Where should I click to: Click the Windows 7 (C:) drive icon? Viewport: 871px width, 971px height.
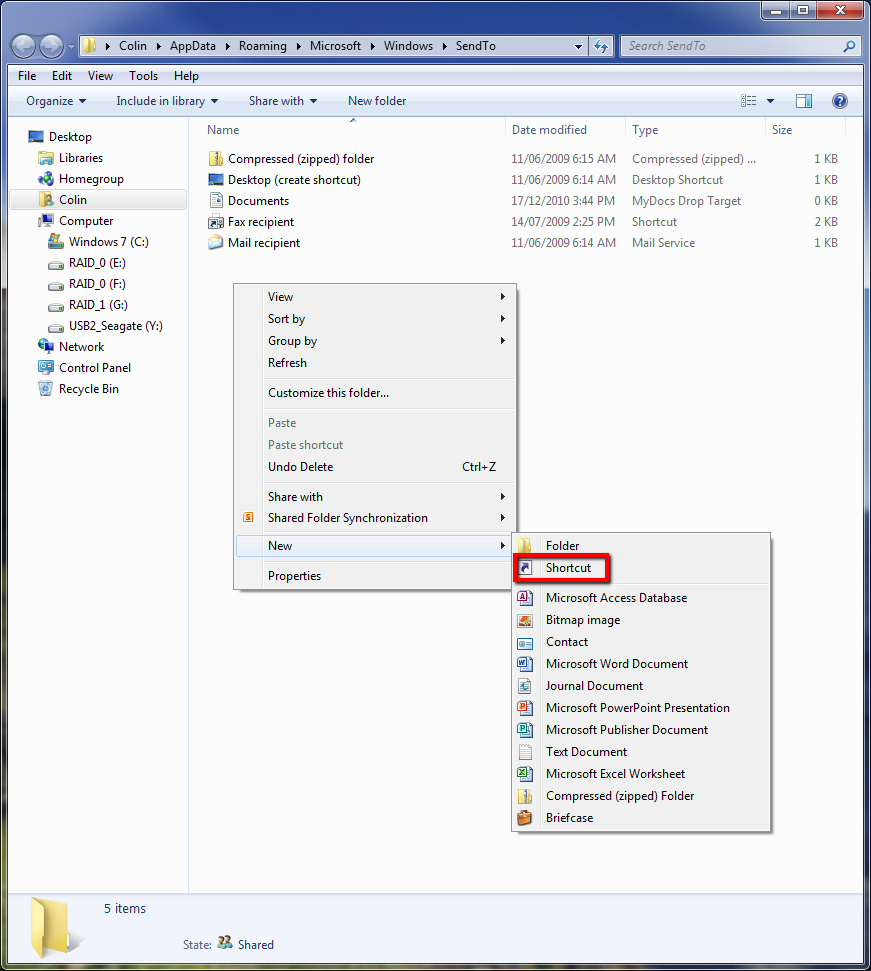click(56, 241)
